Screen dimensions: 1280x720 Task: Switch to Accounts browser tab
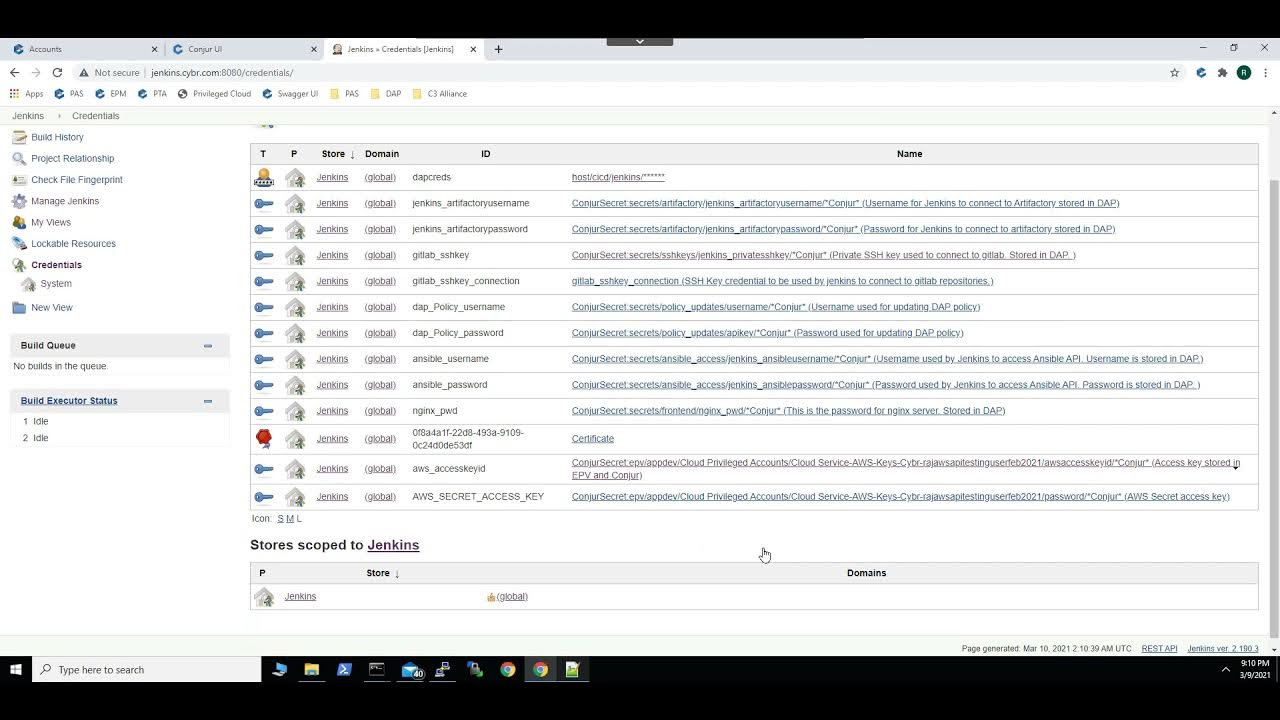[x=84, y=49]
